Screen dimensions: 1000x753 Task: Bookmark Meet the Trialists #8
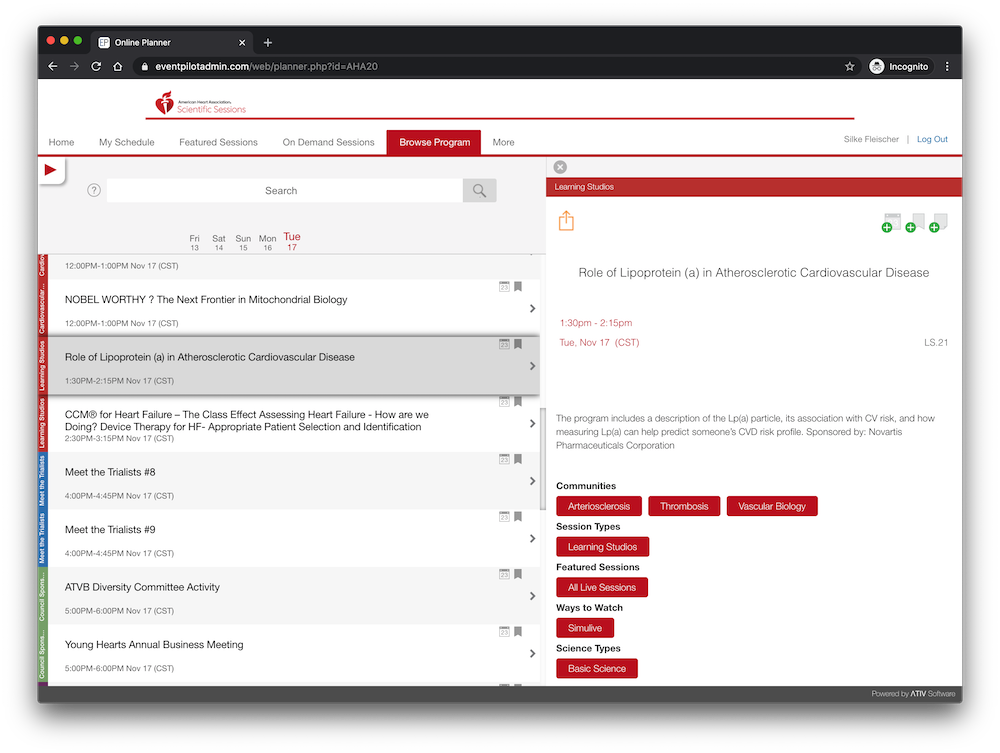518,459
